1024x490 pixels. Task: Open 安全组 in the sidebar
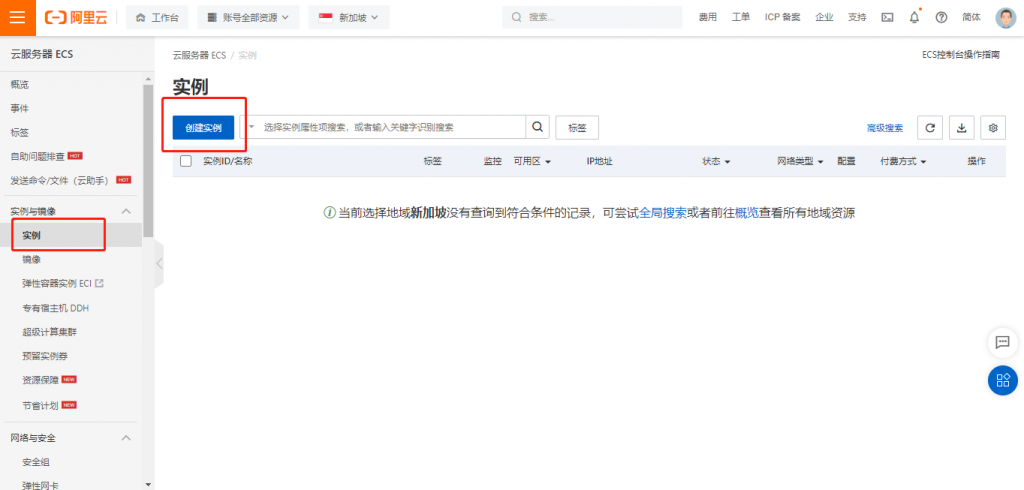point(36,462)
